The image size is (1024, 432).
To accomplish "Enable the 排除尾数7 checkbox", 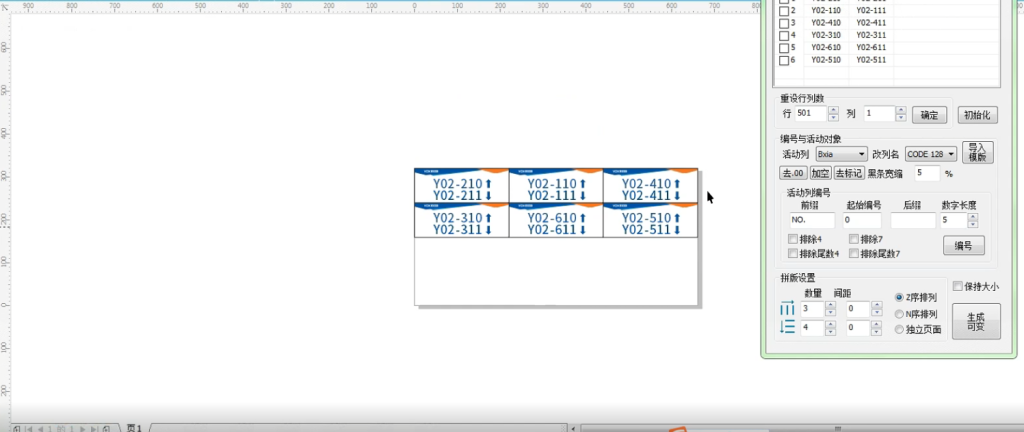I will 854,254.
